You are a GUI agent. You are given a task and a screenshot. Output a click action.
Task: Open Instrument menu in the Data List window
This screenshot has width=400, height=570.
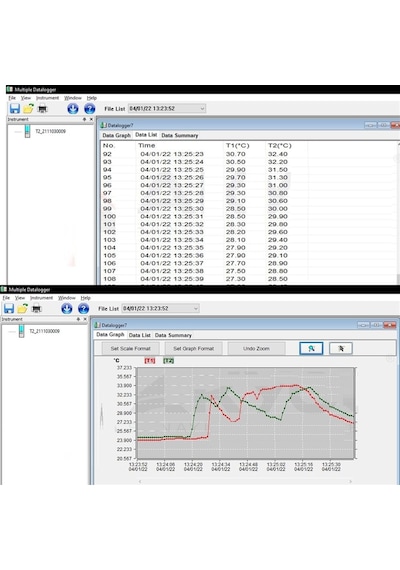point(47,98)
